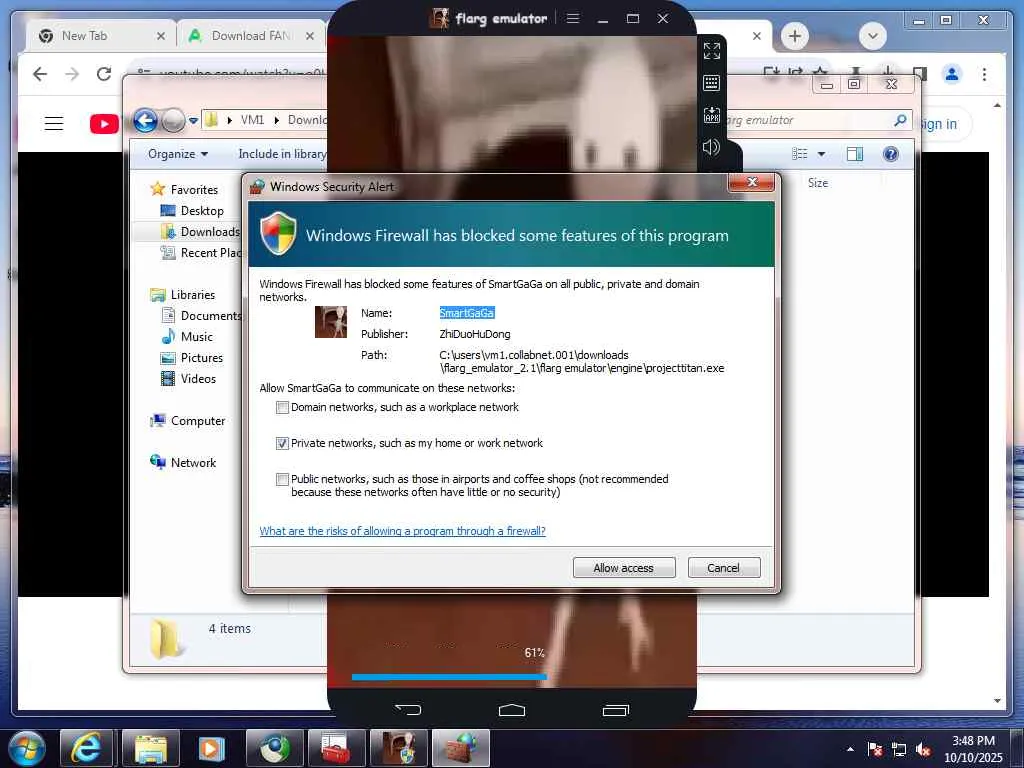Click the emulator loading progress bar
The width and height of the screenshot is (1024, 768).
coord(449,677)
